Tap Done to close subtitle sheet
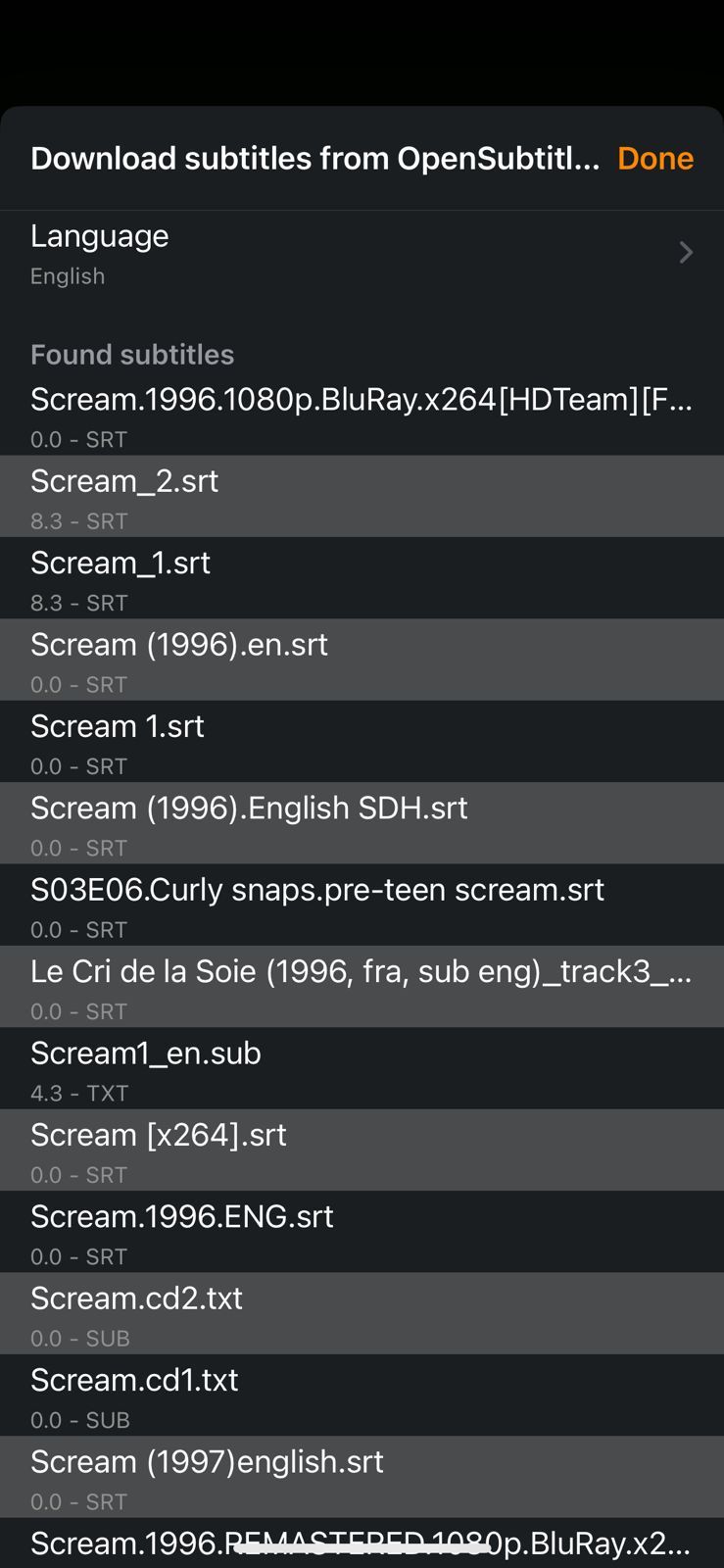The width and height of the screenshot is (724, 1568). (654, 158)
